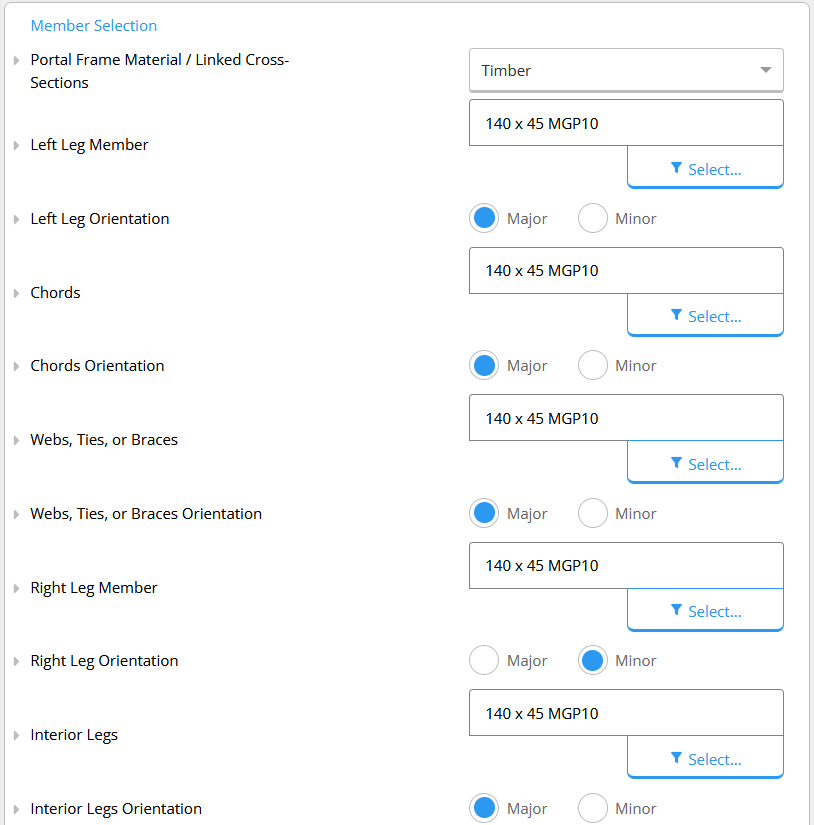Expand the Interior Legs row triangle
The height and width of the screenshot is (825, 814).
[x=16, y=736]
